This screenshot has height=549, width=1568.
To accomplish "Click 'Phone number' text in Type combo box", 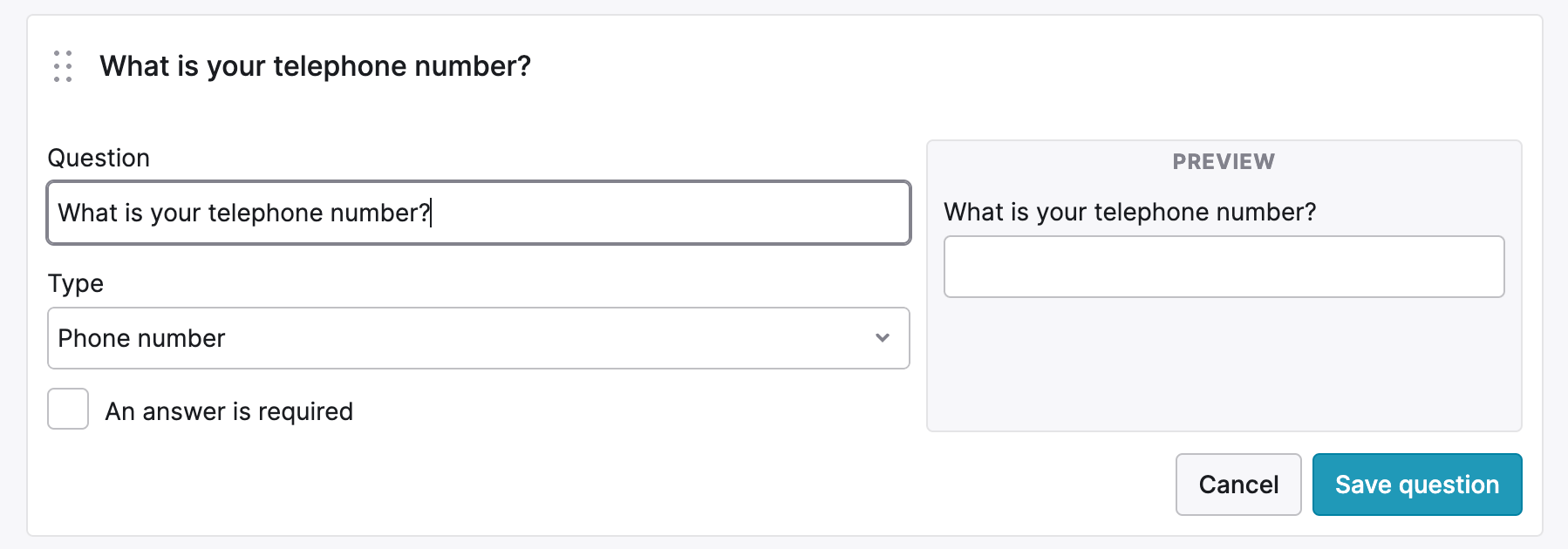I will point(141,338).
